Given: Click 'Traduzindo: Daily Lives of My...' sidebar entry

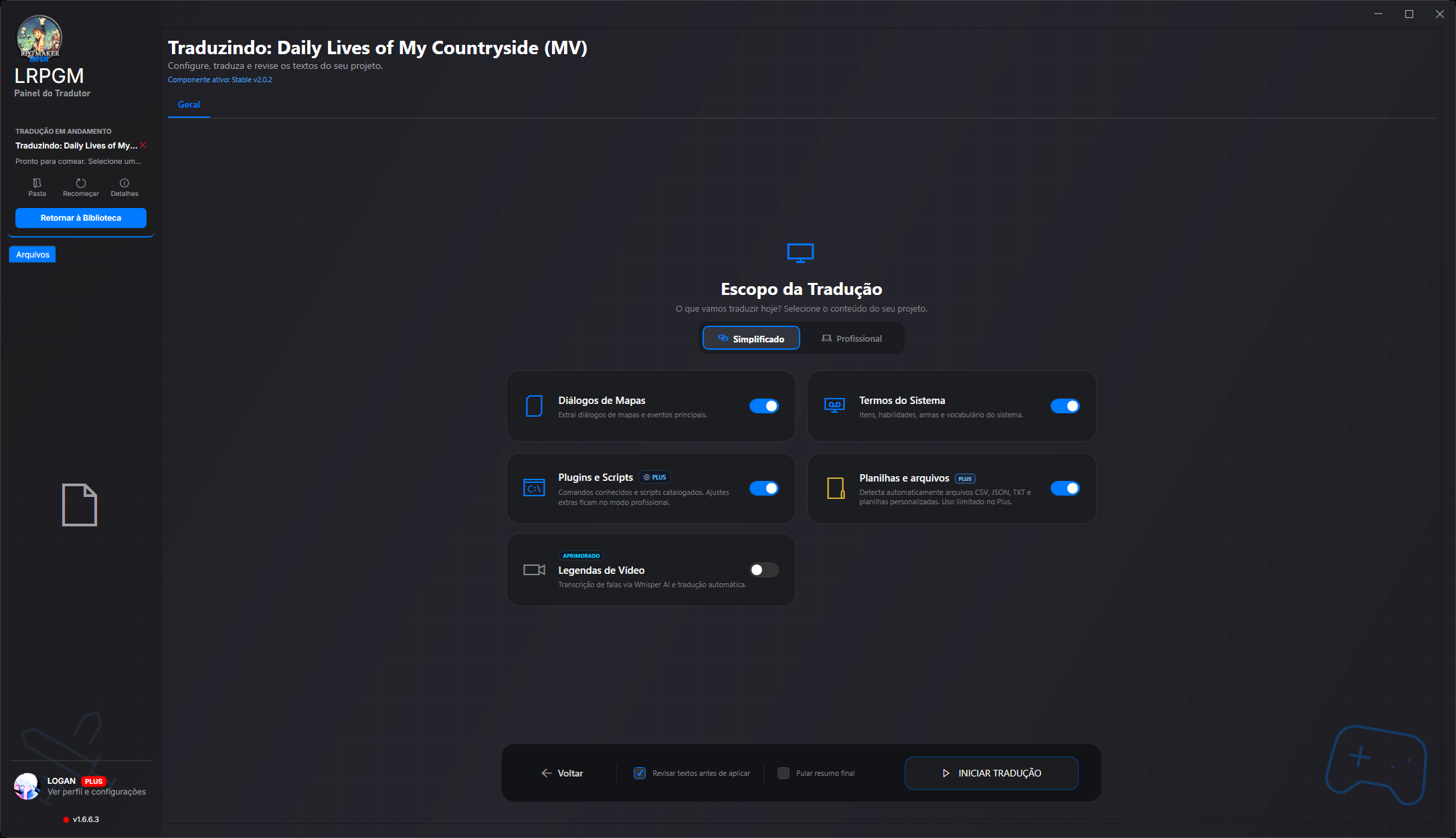Looking at the screenshot, I should click(76, 146).
